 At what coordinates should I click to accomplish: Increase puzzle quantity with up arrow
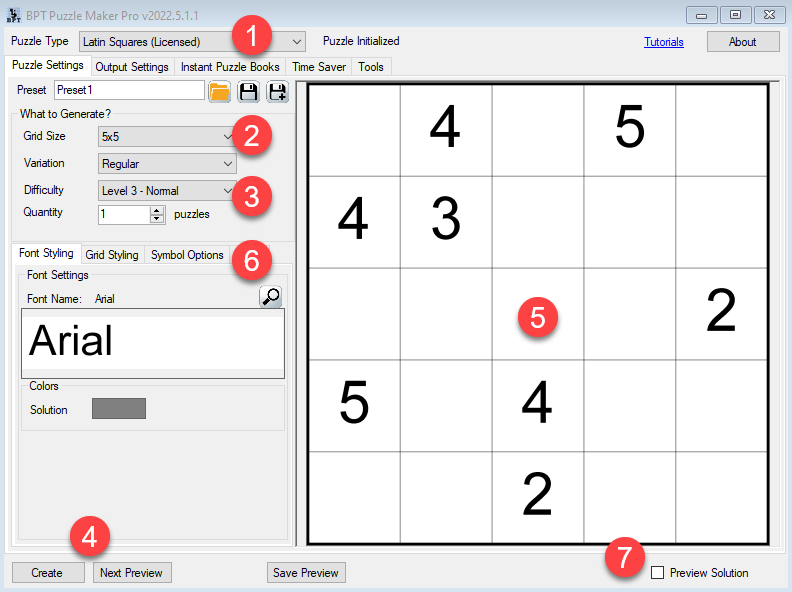156,209
